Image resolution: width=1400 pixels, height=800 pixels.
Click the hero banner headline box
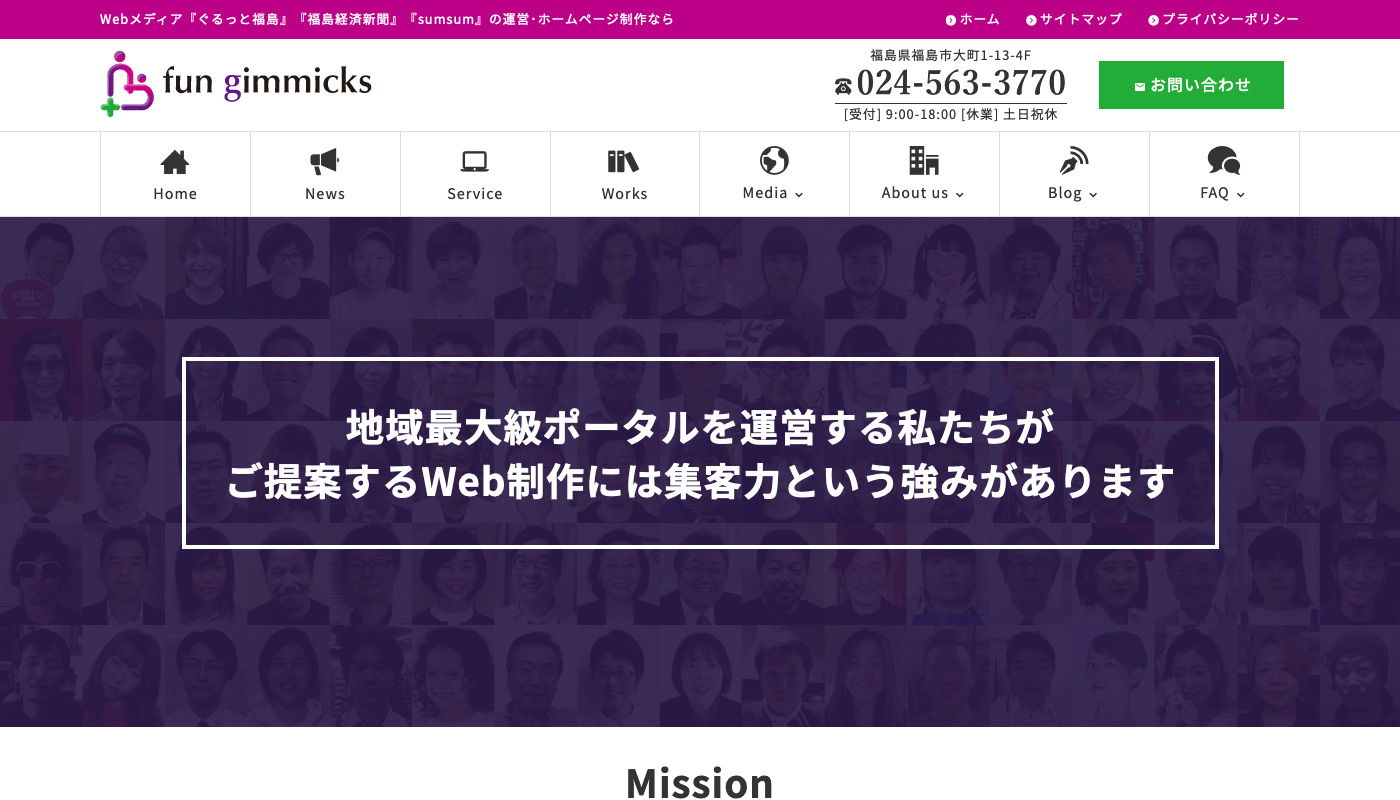(x=700, y=453)
